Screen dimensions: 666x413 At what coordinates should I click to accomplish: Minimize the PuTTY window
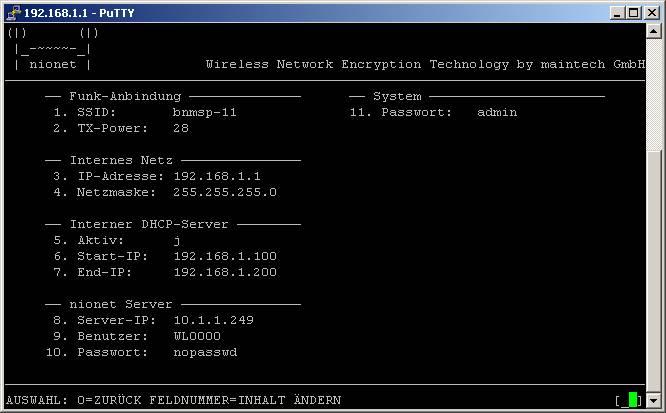coord(617,13)
